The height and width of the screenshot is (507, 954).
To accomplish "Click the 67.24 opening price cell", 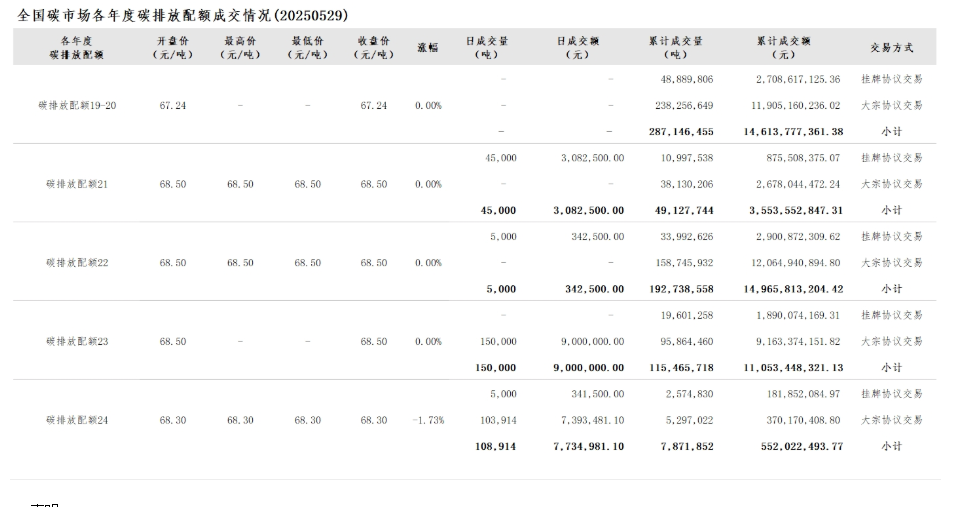I will tap(172, 105).
